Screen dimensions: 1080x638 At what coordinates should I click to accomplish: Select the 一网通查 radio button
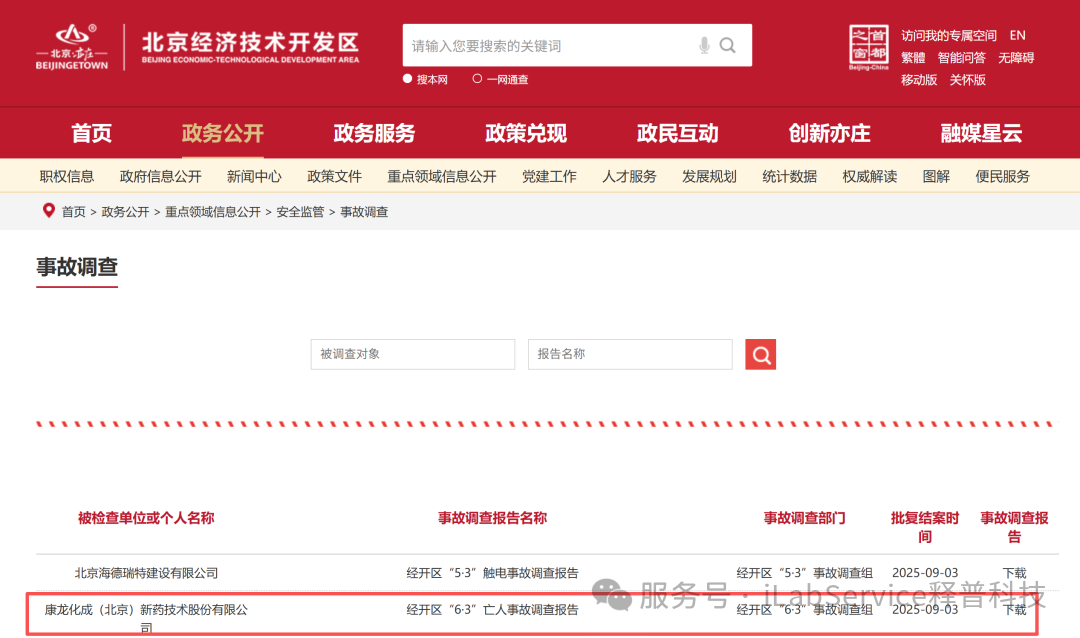(x=477, y=79)
